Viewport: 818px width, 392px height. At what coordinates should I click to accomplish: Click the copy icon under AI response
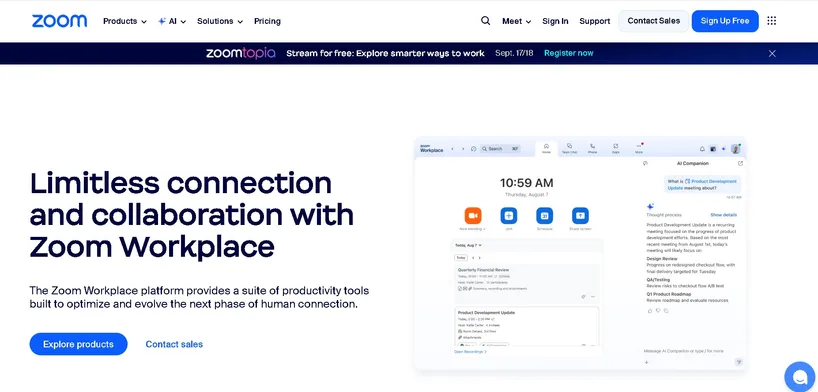point(666,311)
